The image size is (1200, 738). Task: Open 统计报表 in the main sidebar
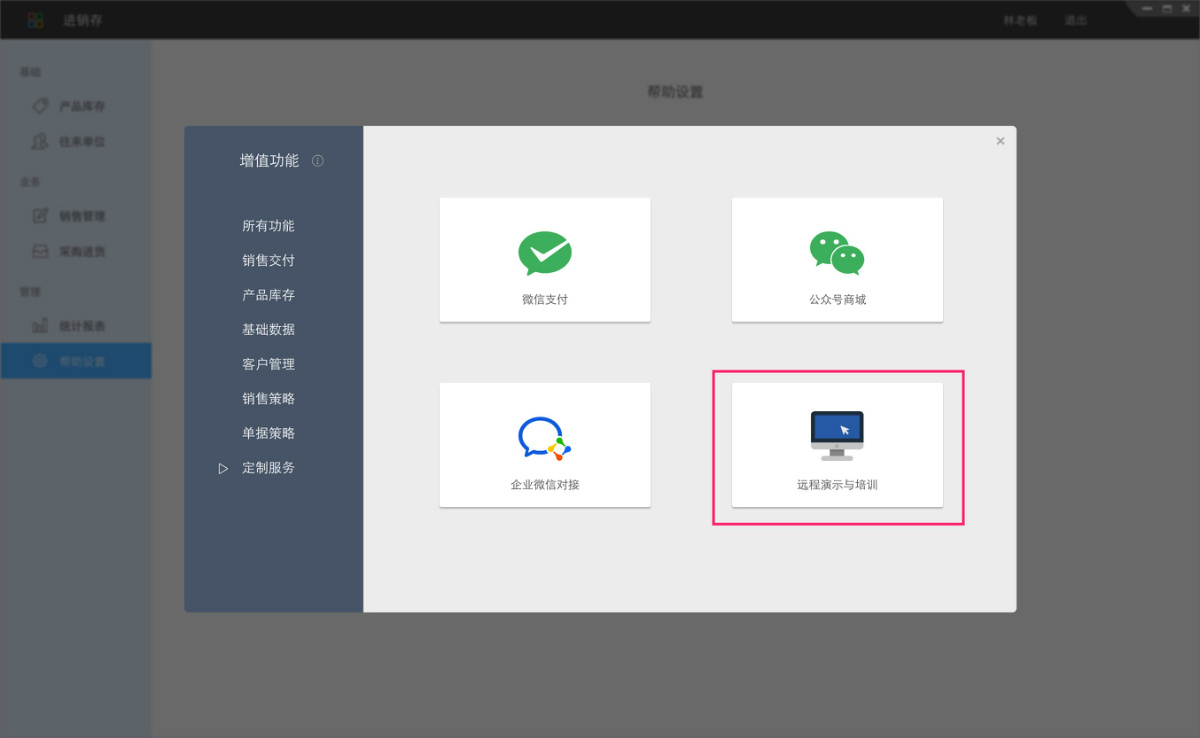76,326
